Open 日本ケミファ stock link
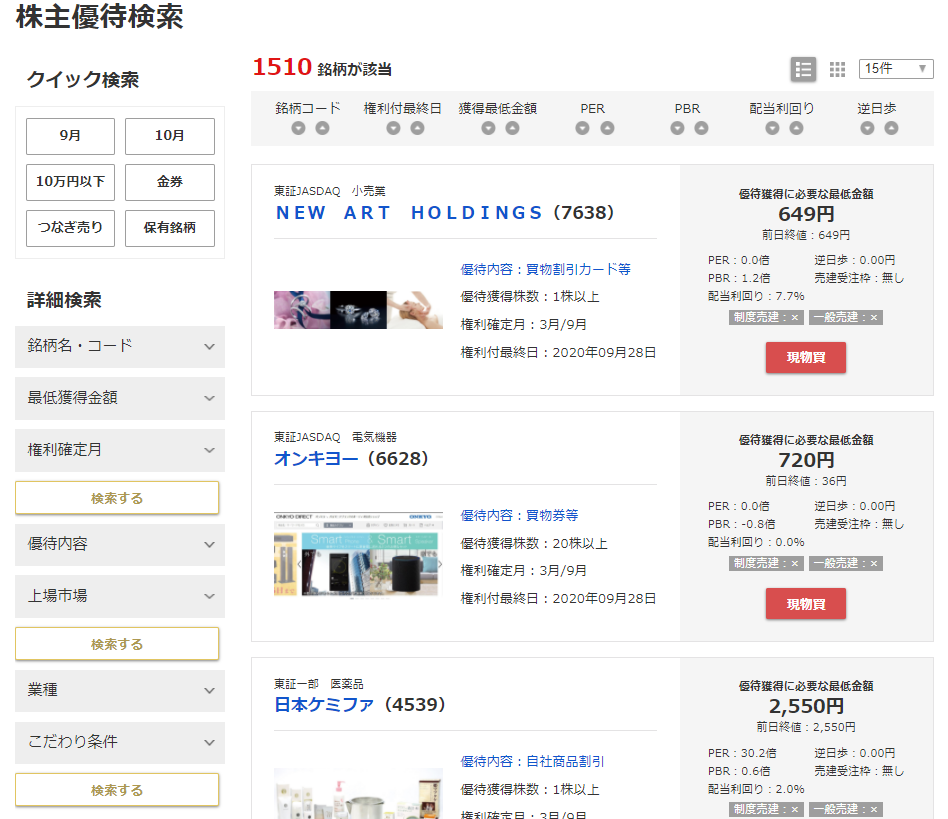Screen dimensions: 948x819 click(324, 705)
